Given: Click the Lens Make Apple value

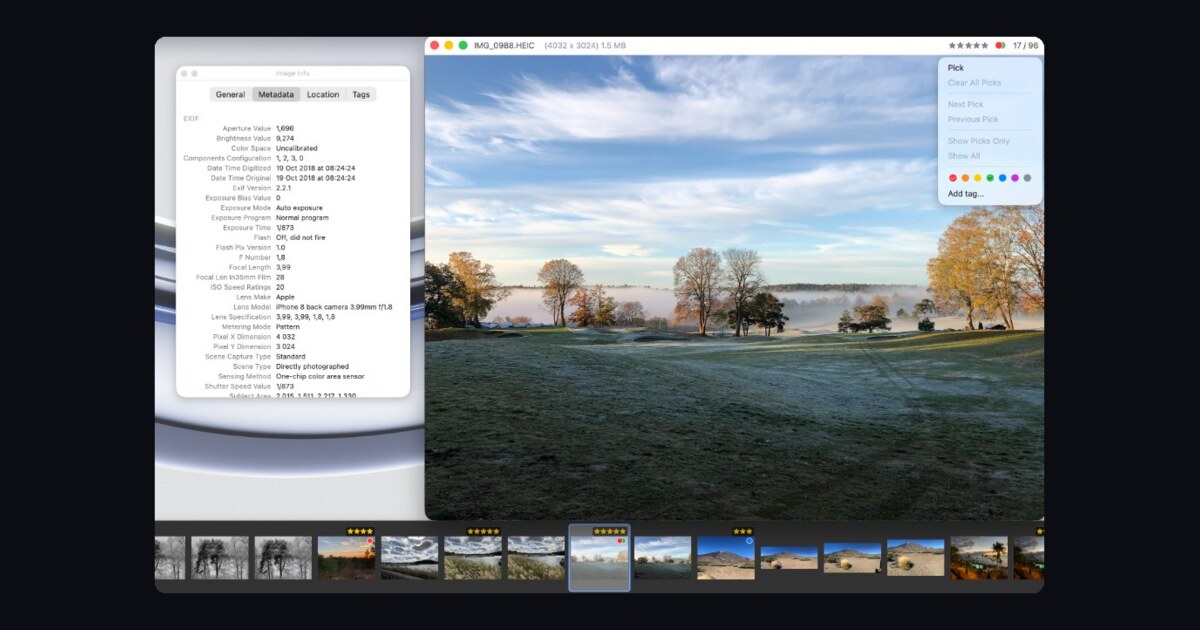Looking at the screenshot, I should 286,297.
